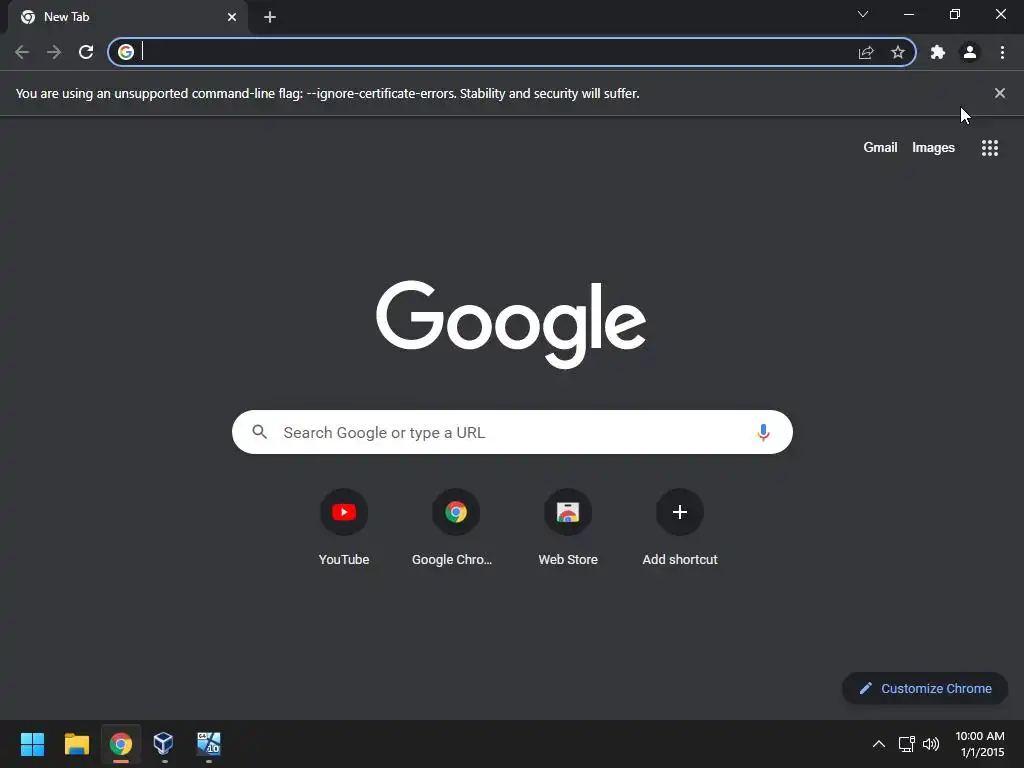Click the magnifier in the search box

259,432
